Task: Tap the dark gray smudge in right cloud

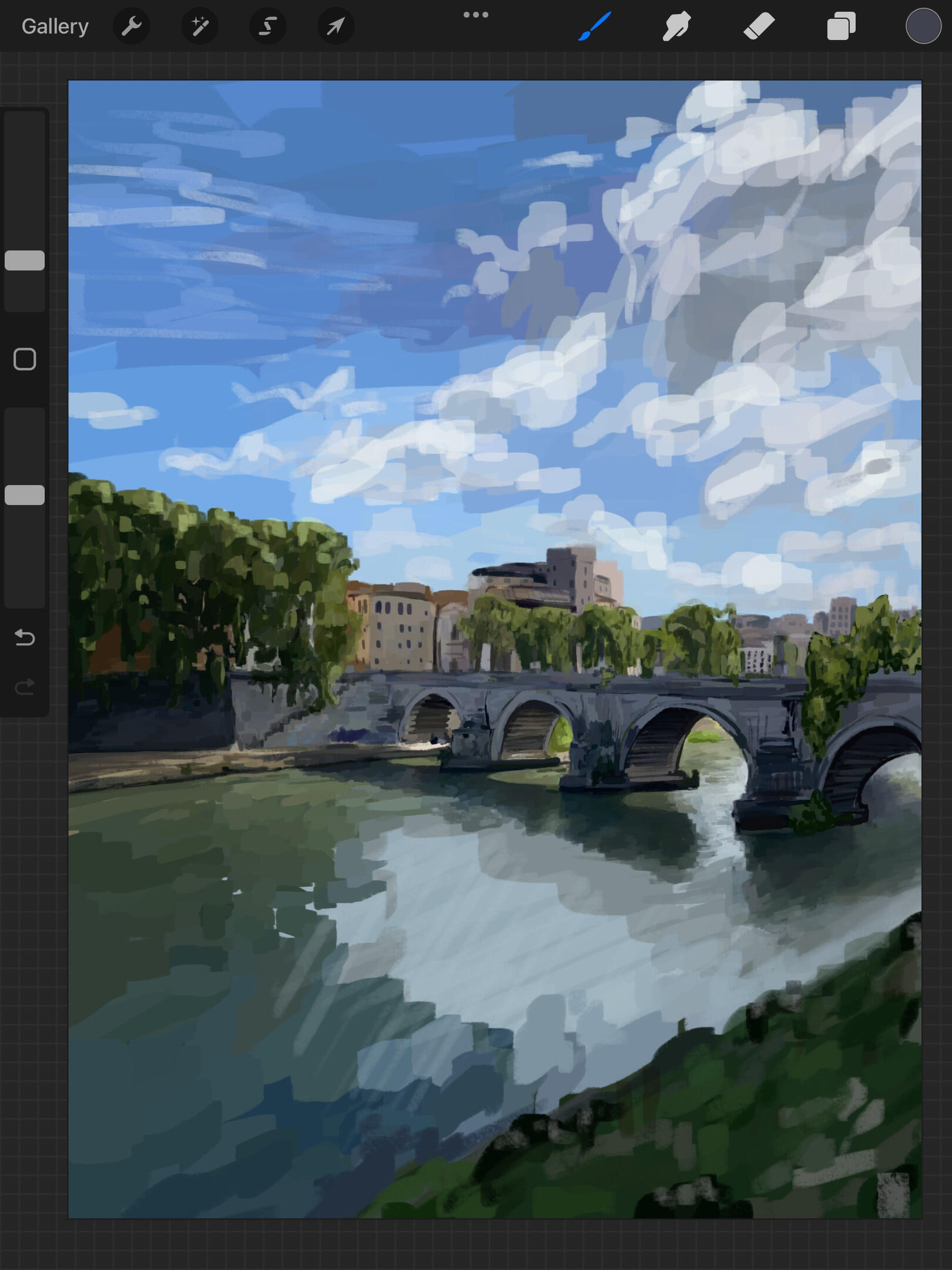Action: (877, 466)
